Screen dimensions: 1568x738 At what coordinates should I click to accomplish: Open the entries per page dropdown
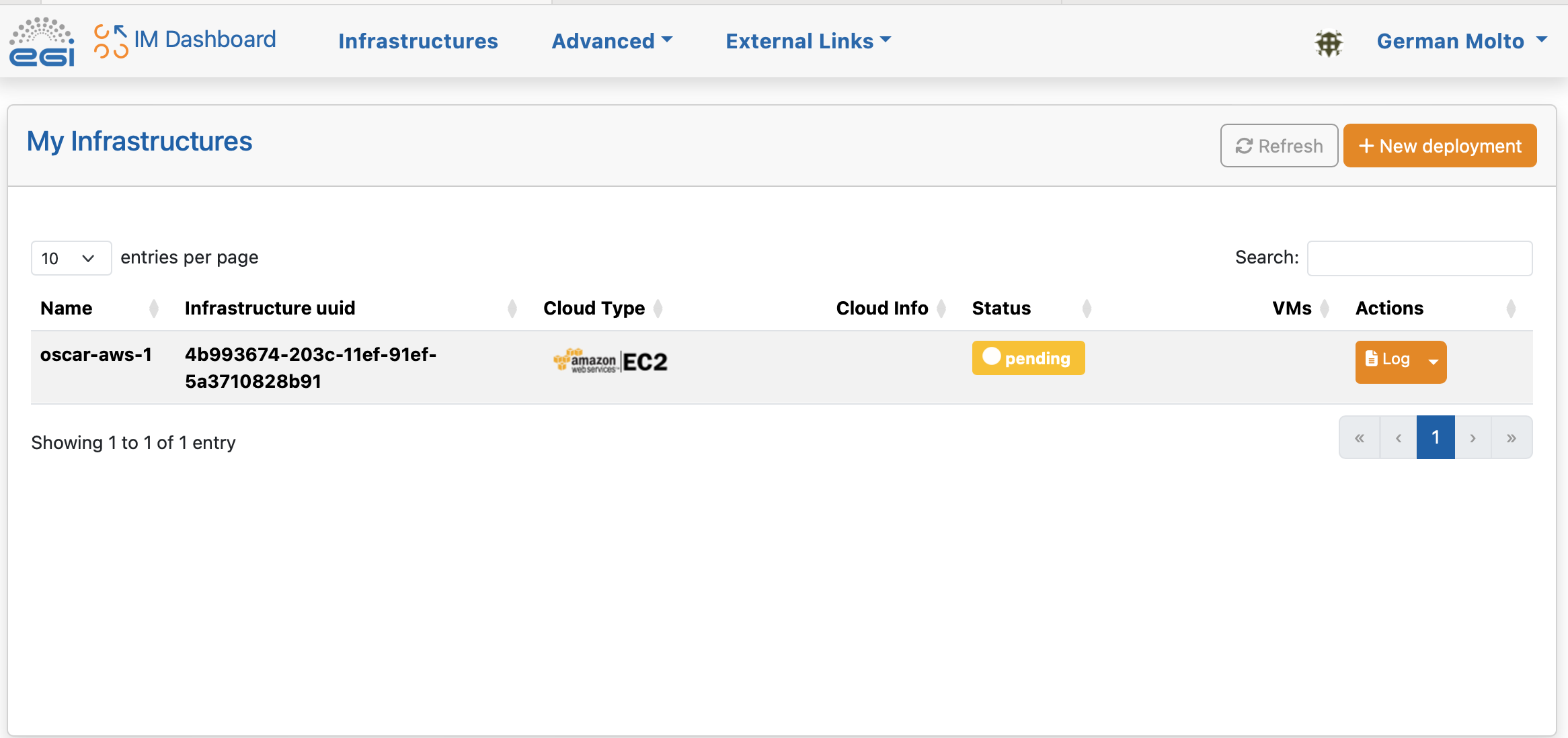pos(71,258)
